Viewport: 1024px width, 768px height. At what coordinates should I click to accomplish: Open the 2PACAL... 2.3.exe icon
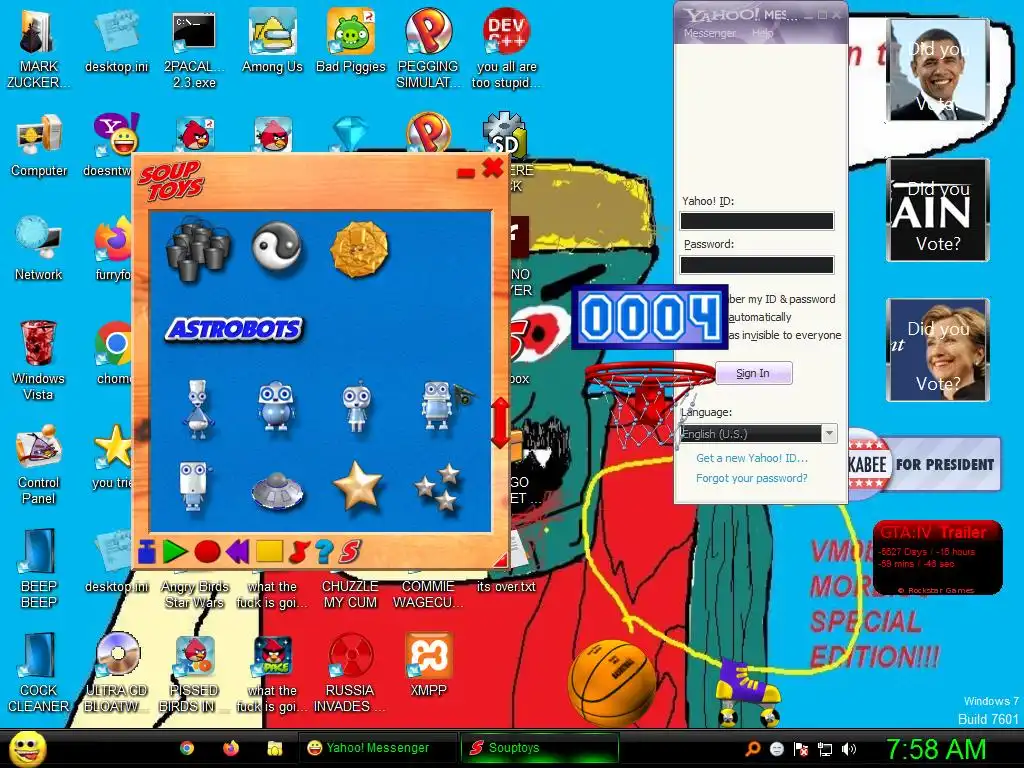(x=194, y=48)
